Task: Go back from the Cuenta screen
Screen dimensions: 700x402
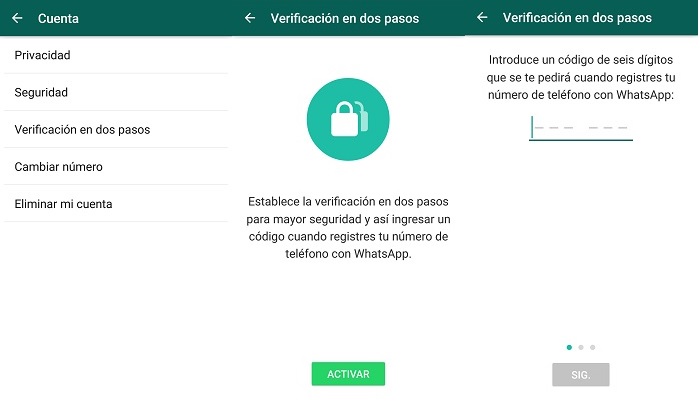Action: (x=17, y=18)
